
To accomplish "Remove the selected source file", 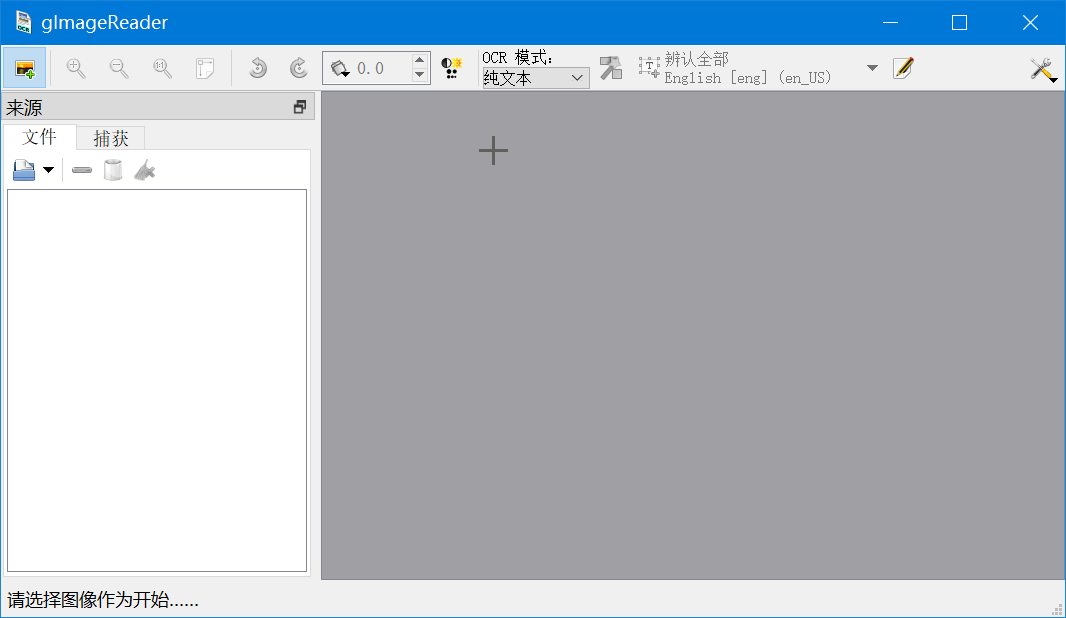I will (x=81, y=169).
